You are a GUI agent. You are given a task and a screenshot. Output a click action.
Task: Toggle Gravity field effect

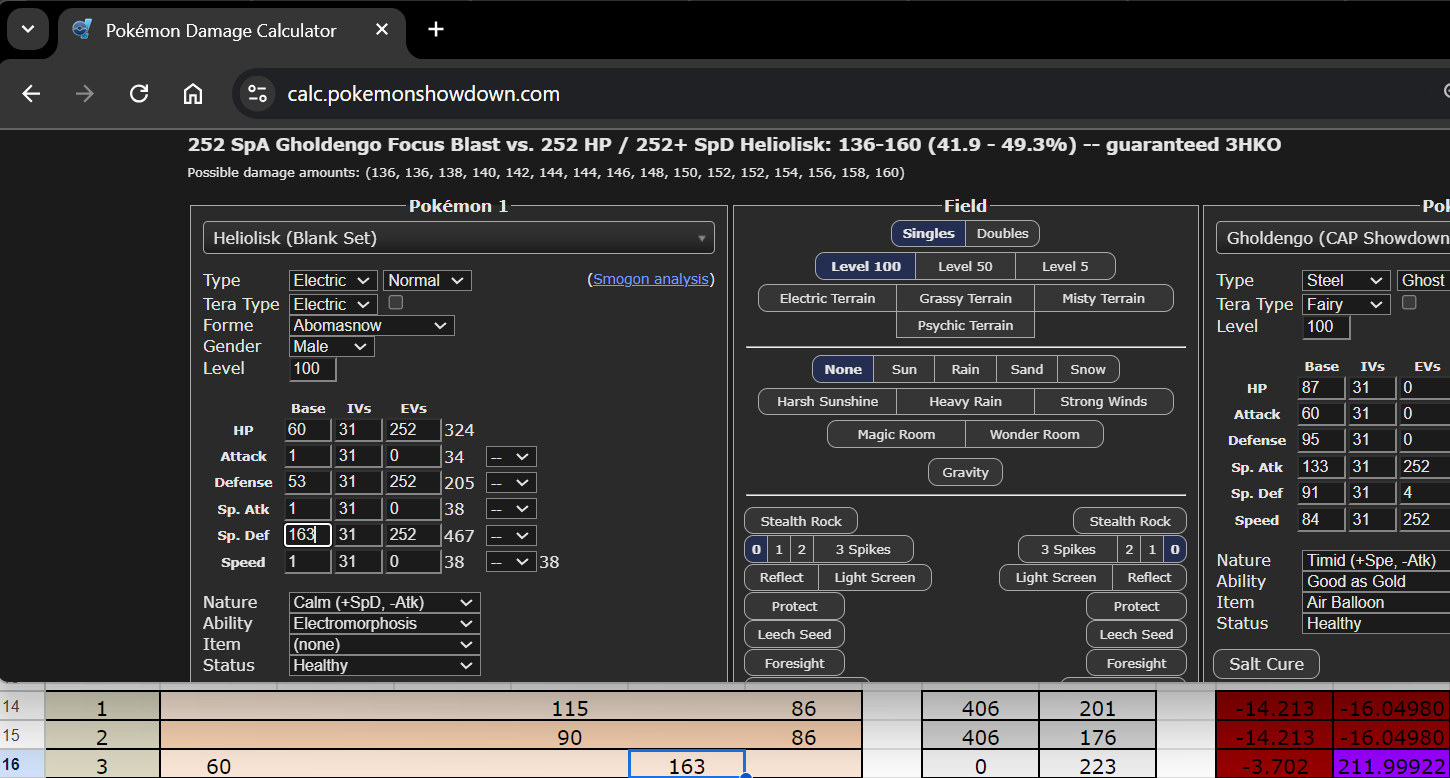[965, 472]
